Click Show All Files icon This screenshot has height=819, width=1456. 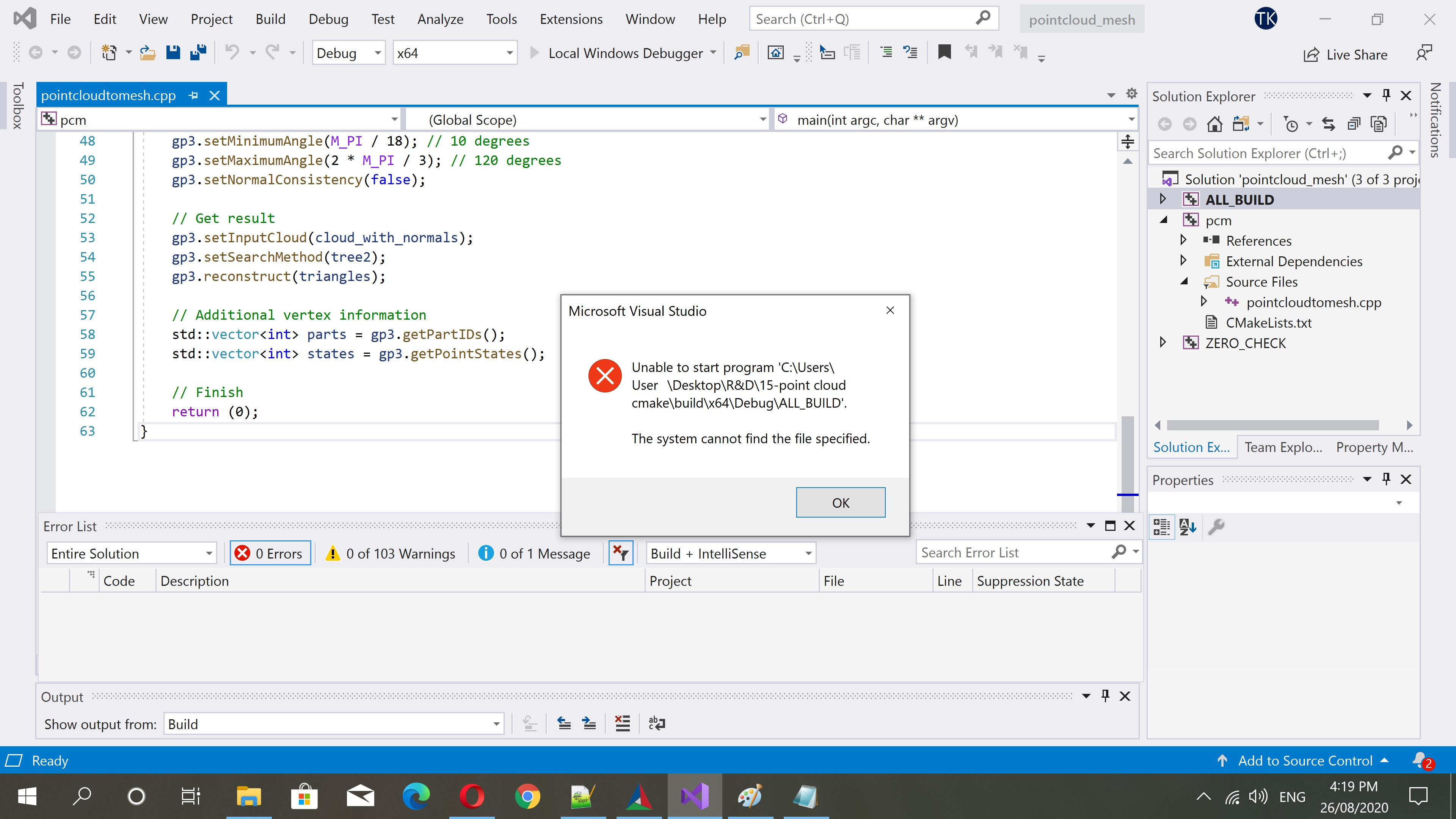[x=1379, y=124]
